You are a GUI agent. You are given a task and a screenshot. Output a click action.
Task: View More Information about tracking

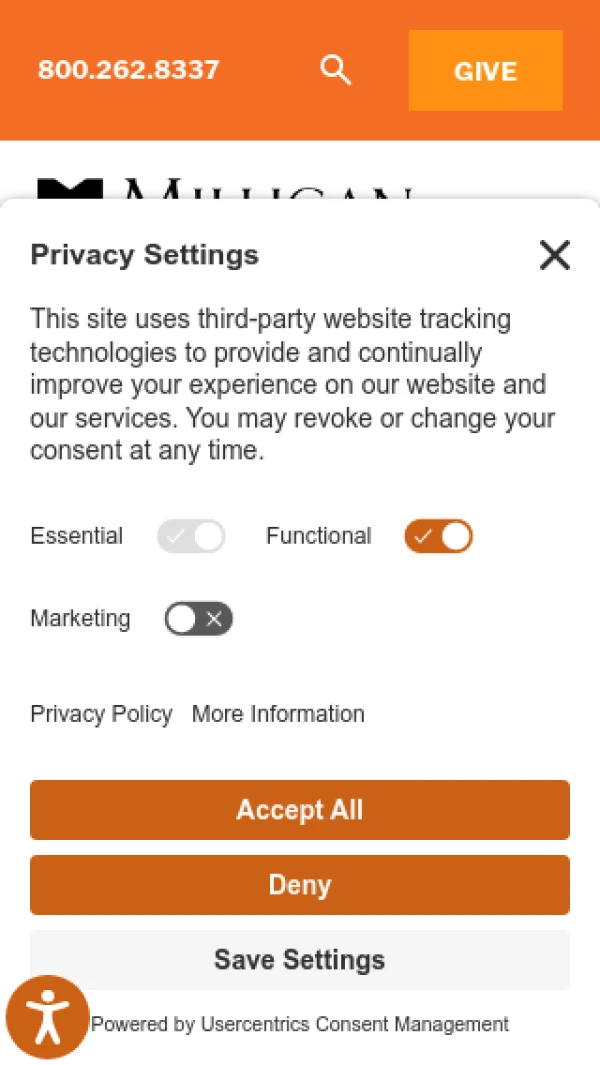click(x=277, y=714)
